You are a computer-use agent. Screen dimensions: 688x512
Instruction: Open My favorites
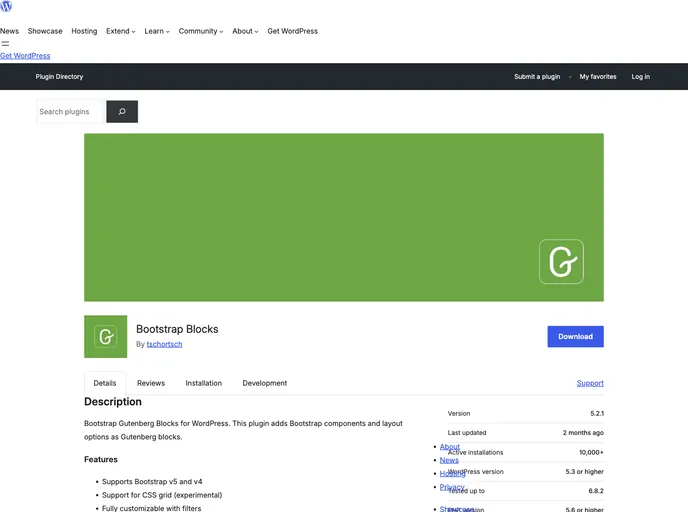click(x=598, y=77)
